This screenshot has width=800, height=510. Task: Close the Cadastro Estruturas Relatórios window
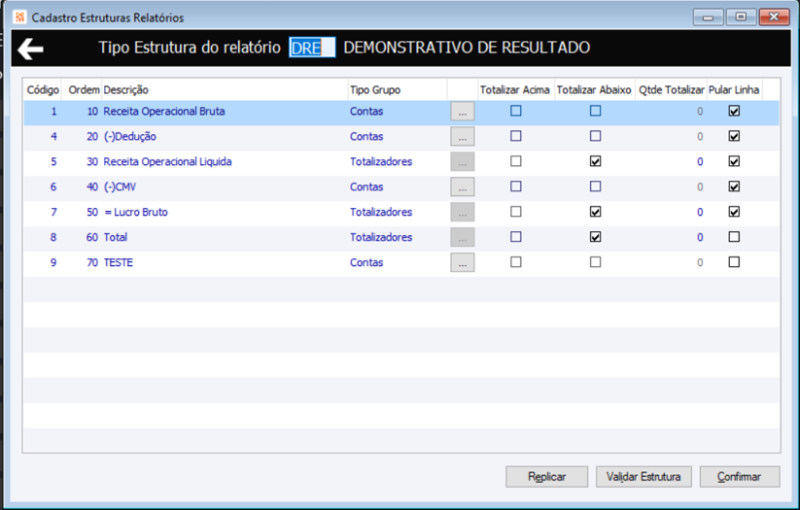pos(774,17)
